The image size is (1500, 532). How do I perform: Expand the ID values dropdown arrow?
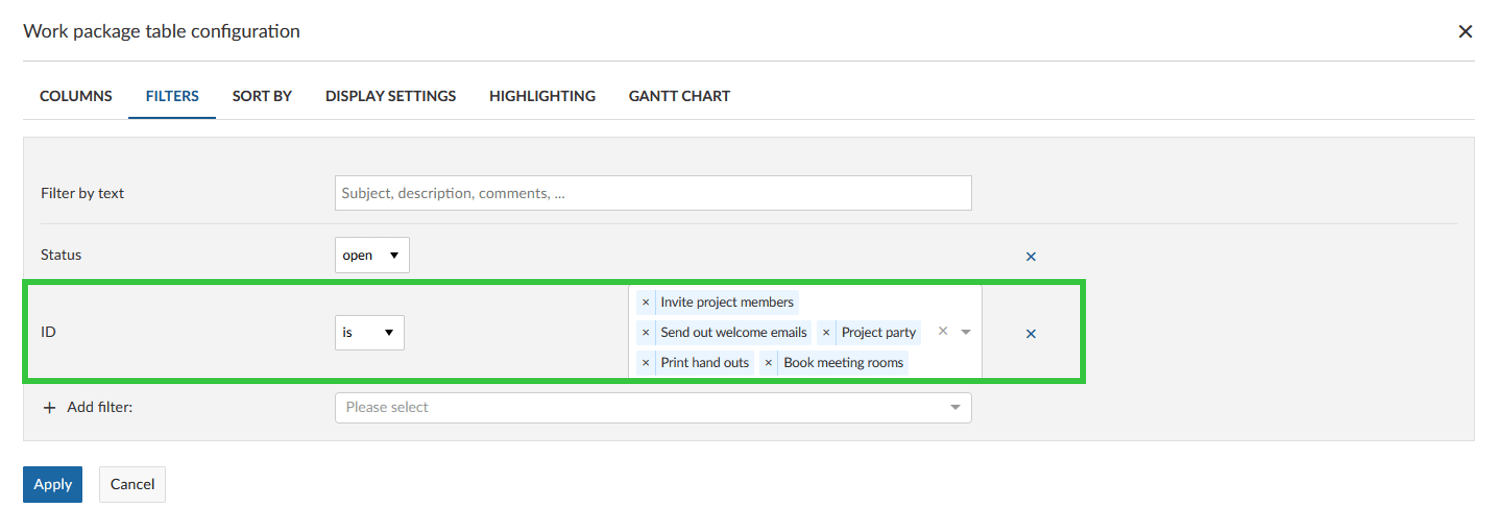click(x=965, y=331)
